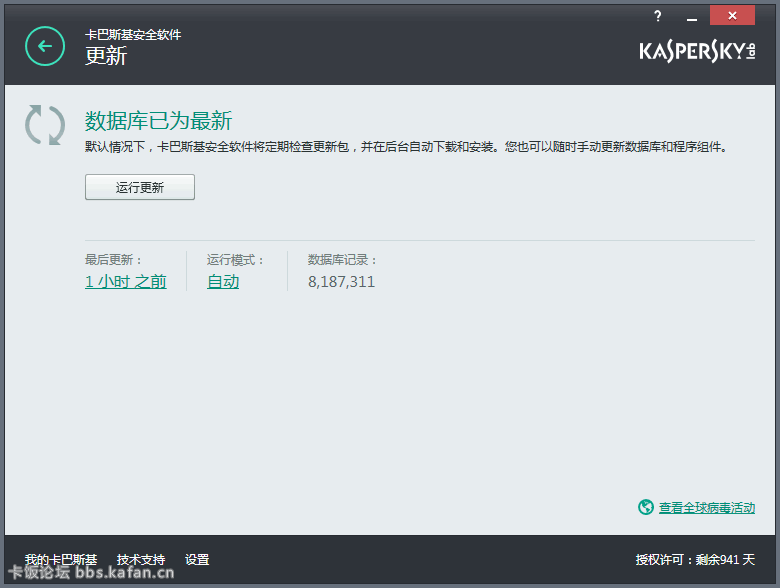780x588 pixels.
Task: Open 我的卡巴斯基 in the footer
Action: [x=61, y=560]
